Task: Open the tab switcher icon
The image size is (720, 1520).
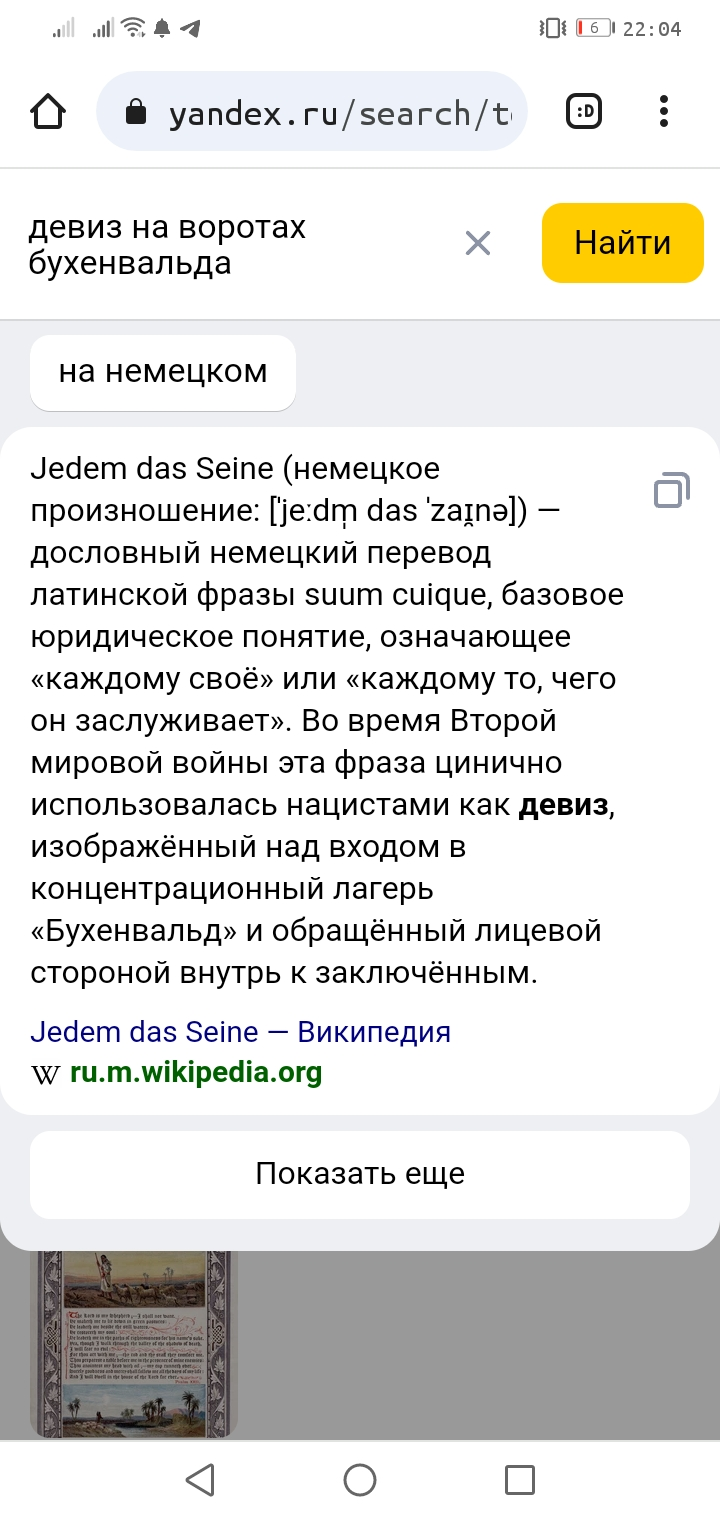Action: click(x=584, y=112)
